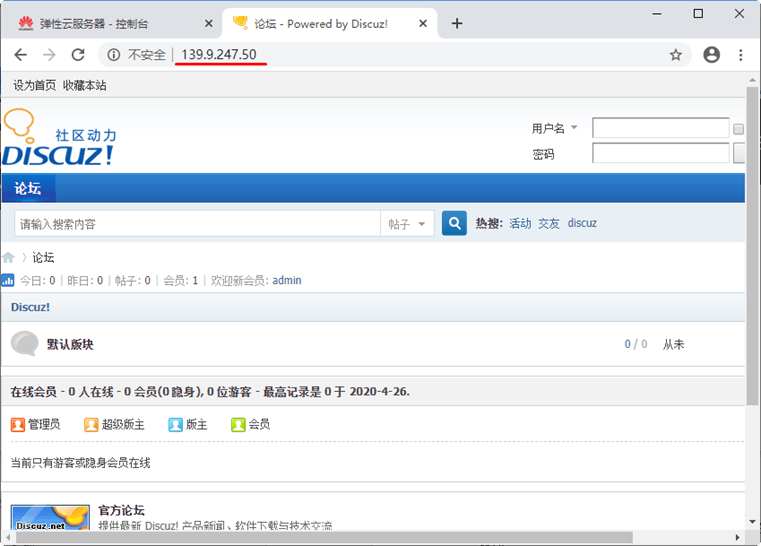Viewport: 761px width, 546px height.
Task: Click the scroll-right arrow of the horizontal scrollbar
Action: point(738,537)
